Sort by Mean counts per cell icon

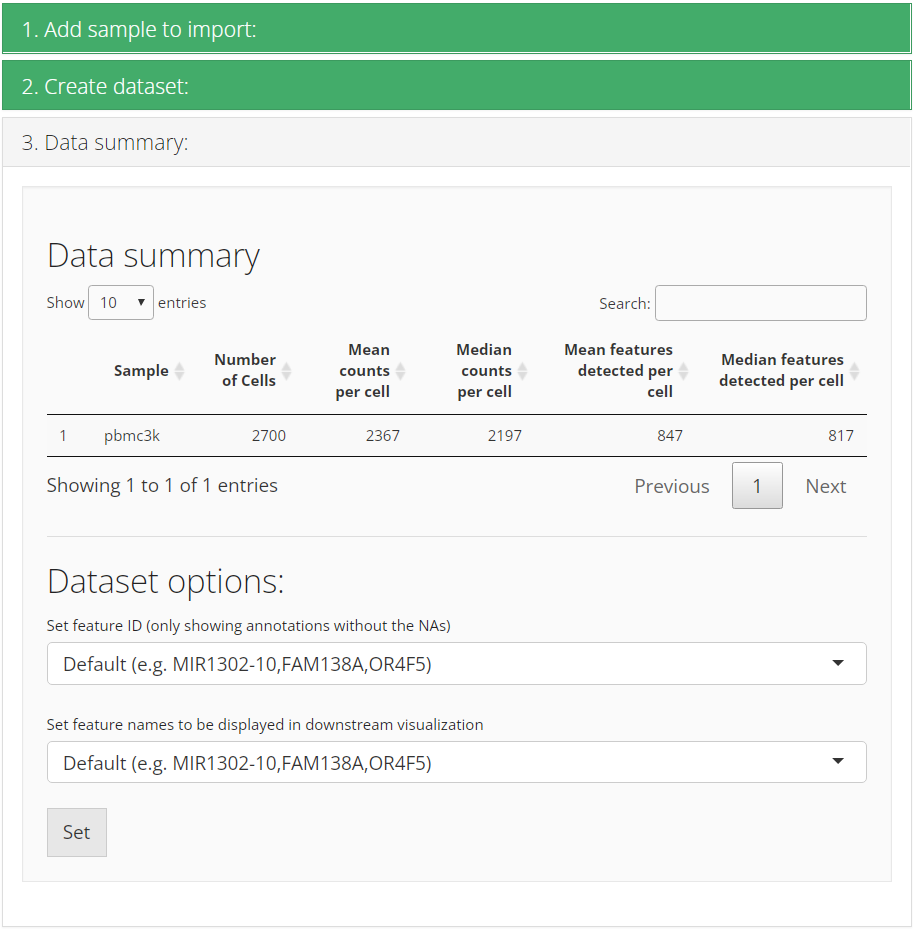(400, 371)
